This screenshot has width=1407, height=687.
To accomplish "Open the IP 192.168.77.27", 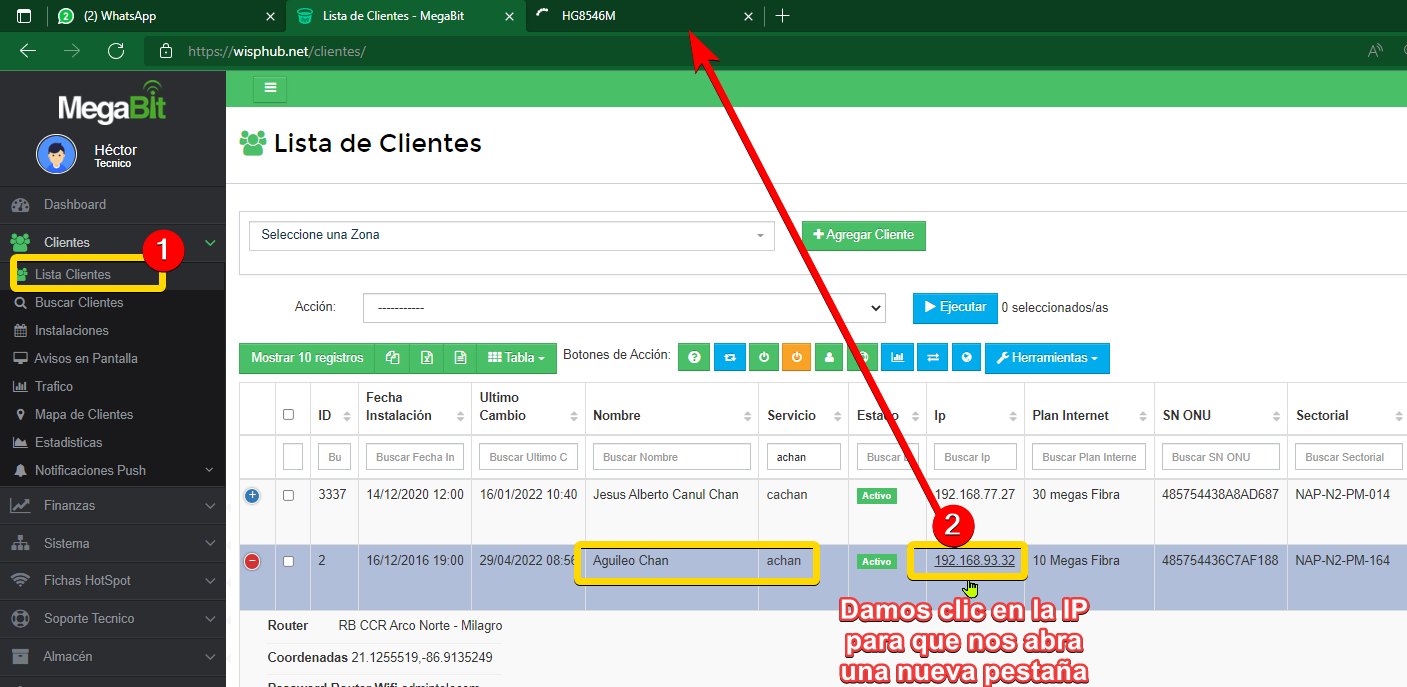I will (975, 494).
